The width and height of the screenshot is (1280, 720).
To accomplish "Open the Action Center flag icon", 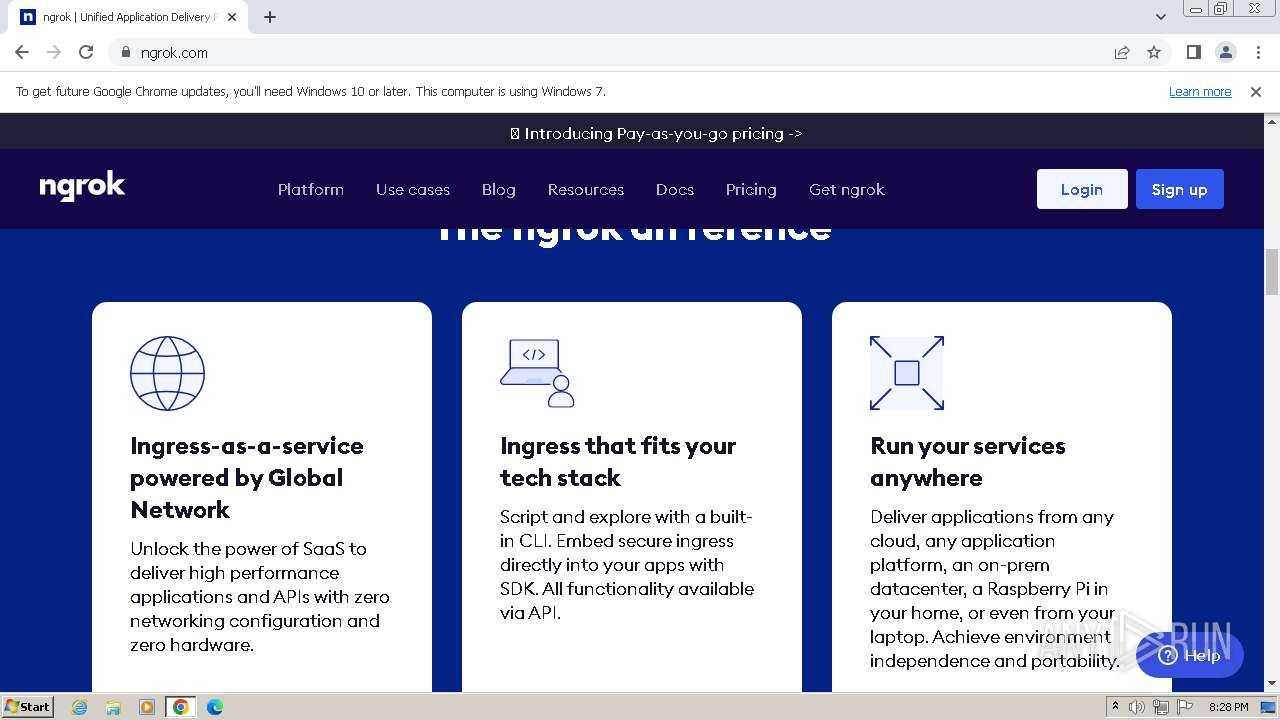I will tap(1185, 707).
